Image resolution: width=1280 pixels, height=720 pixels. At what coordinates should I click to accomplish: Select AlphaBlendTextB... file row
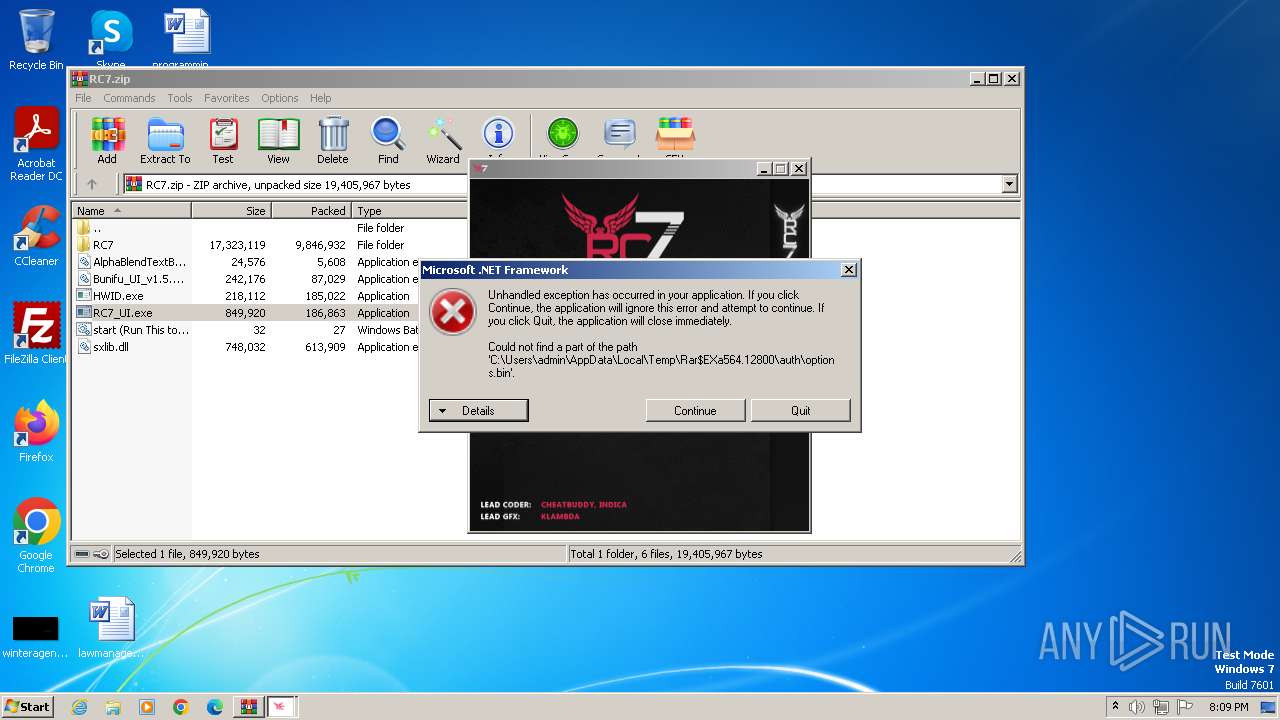[246, 262]
